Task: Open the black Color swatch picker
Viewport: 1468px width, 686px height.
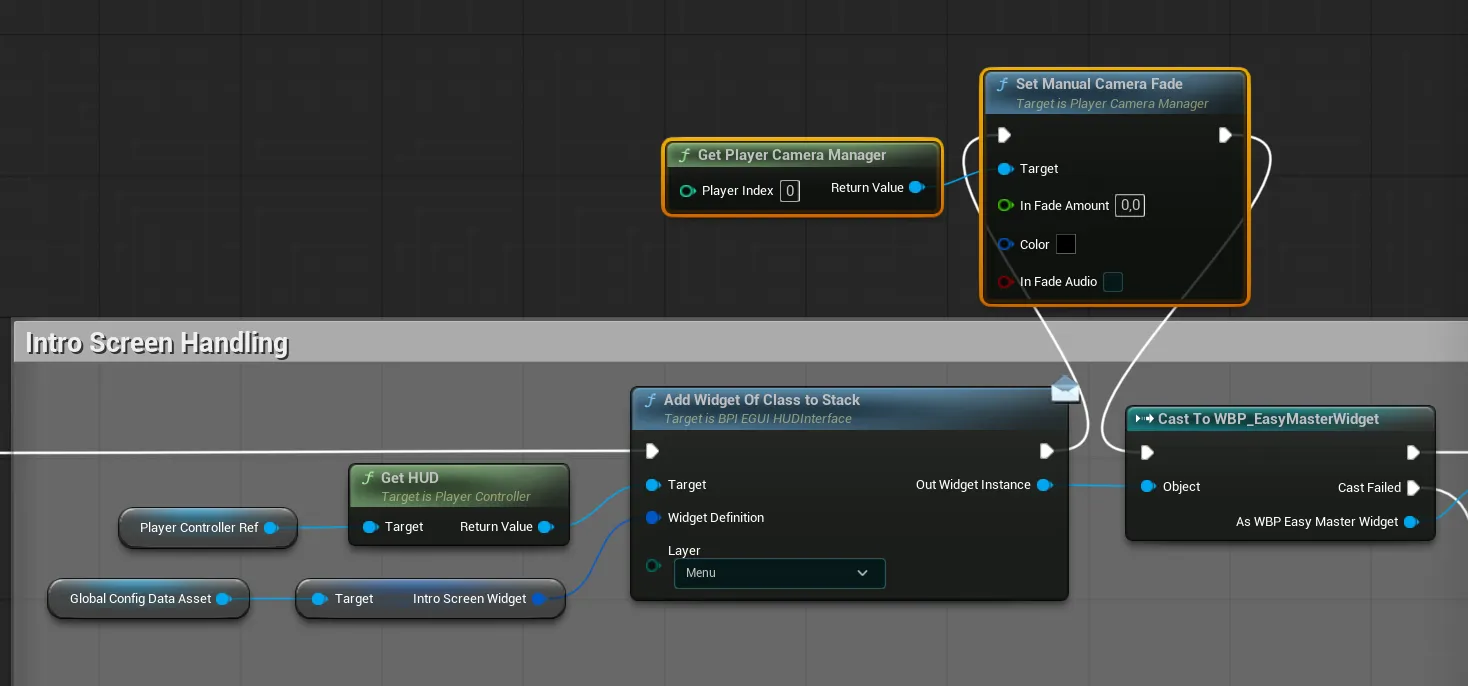Action: (1066, 244)
